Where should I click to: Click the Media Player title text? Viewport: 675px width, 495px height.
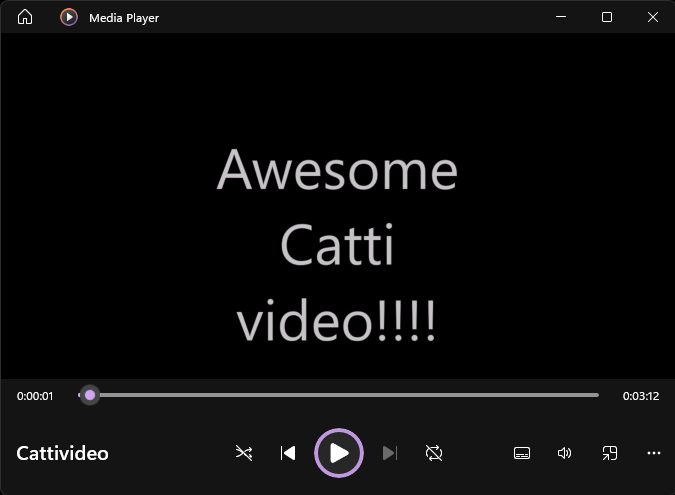[x=124, y=18]
